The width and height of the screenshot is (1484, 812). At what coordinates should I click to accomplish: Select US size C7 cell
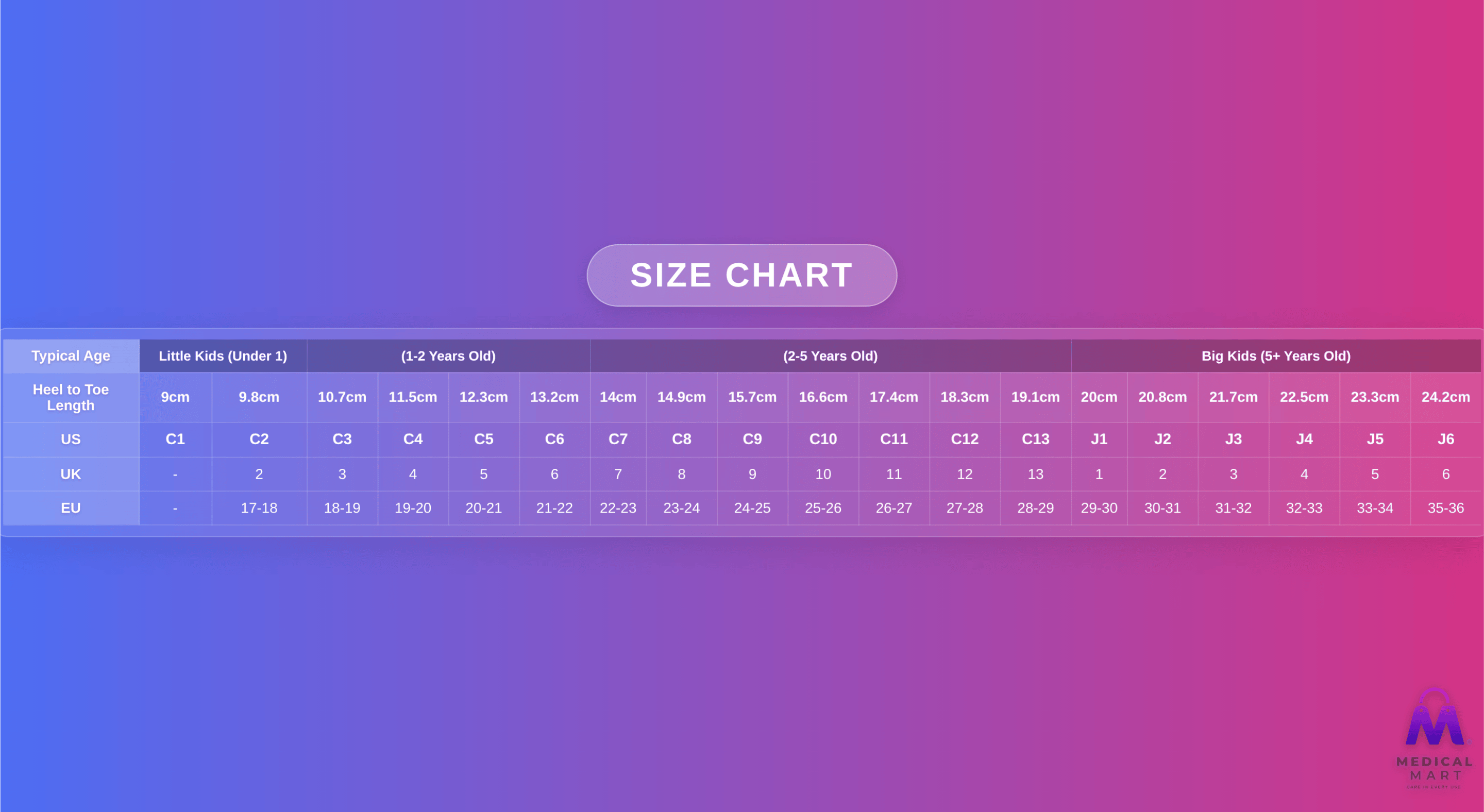[618, 439]
